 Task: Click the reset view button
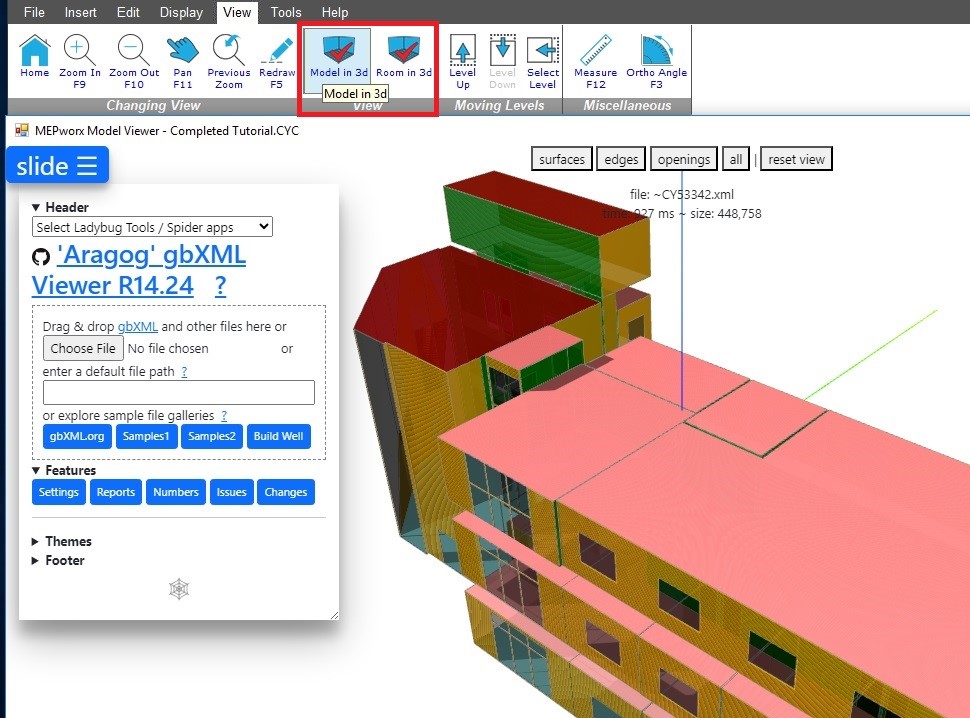click(x=795, y=158)
